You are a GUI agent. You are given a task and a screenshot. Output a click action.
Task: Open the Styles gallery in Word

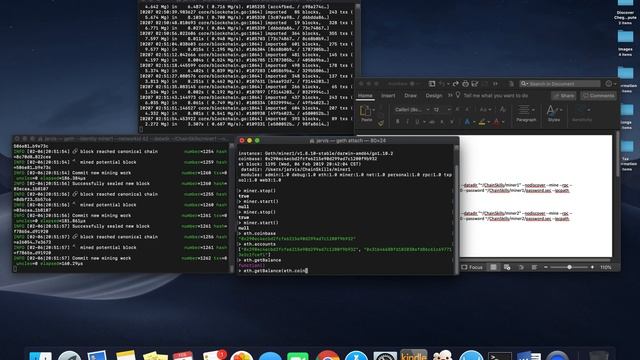(554, 113)
